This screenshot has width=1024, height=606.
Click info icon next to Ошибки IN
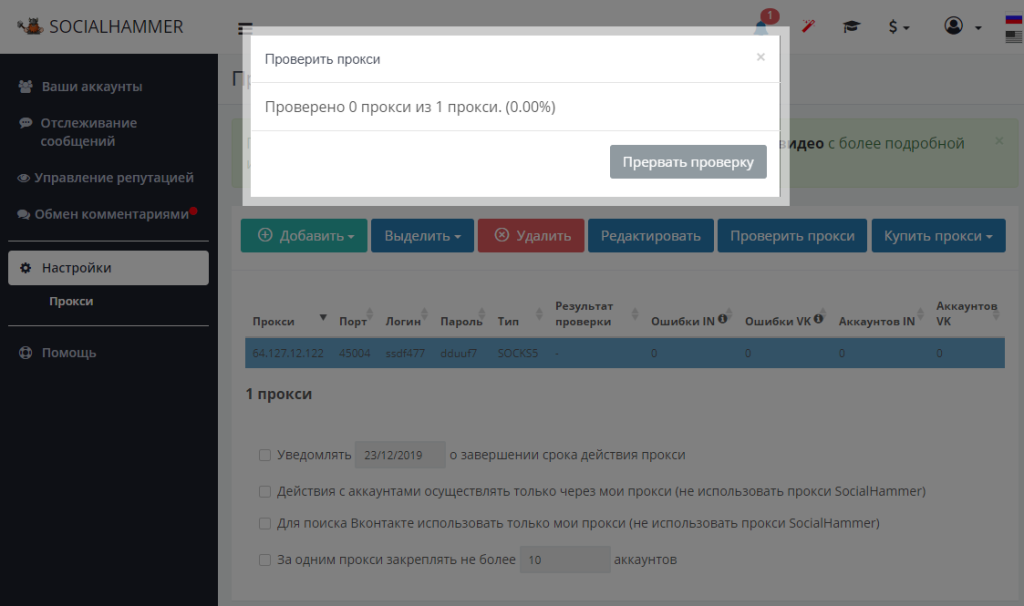pyautogui.click(x=722, y=319)
